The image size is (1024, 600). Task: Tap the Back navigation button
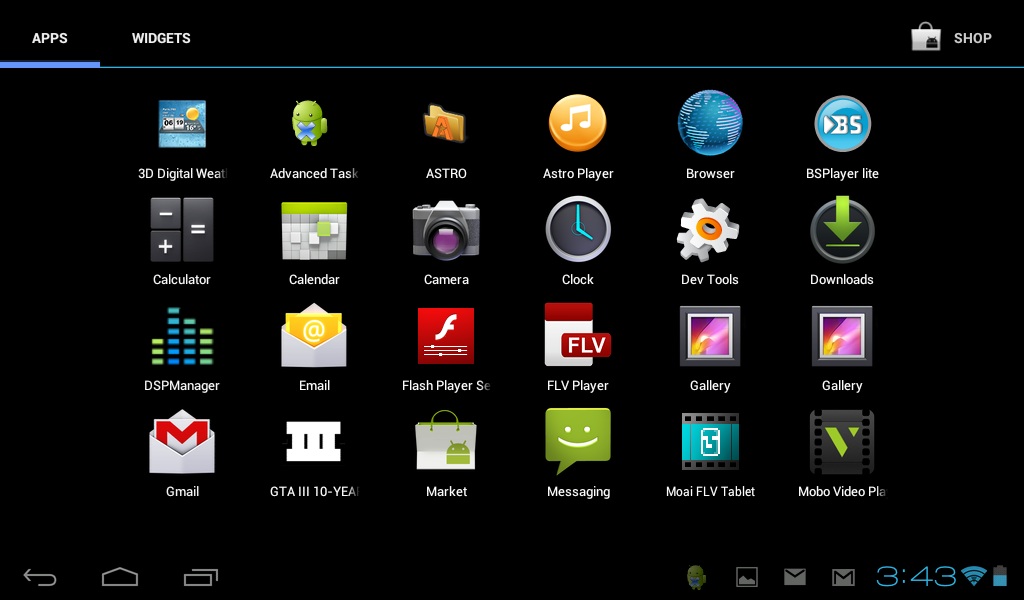(40, 577)
